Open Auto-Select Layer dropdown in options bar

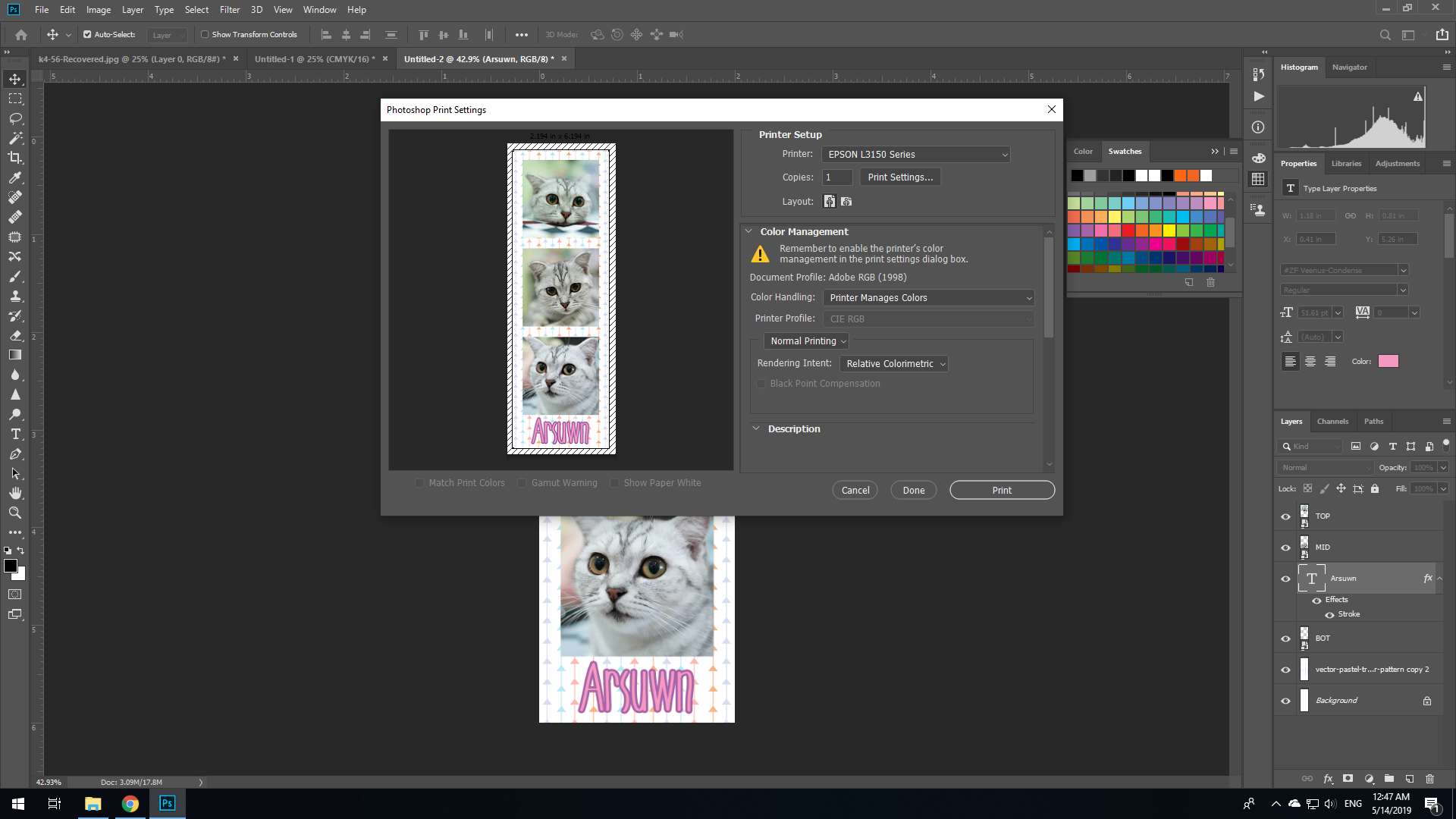point(168,35)
